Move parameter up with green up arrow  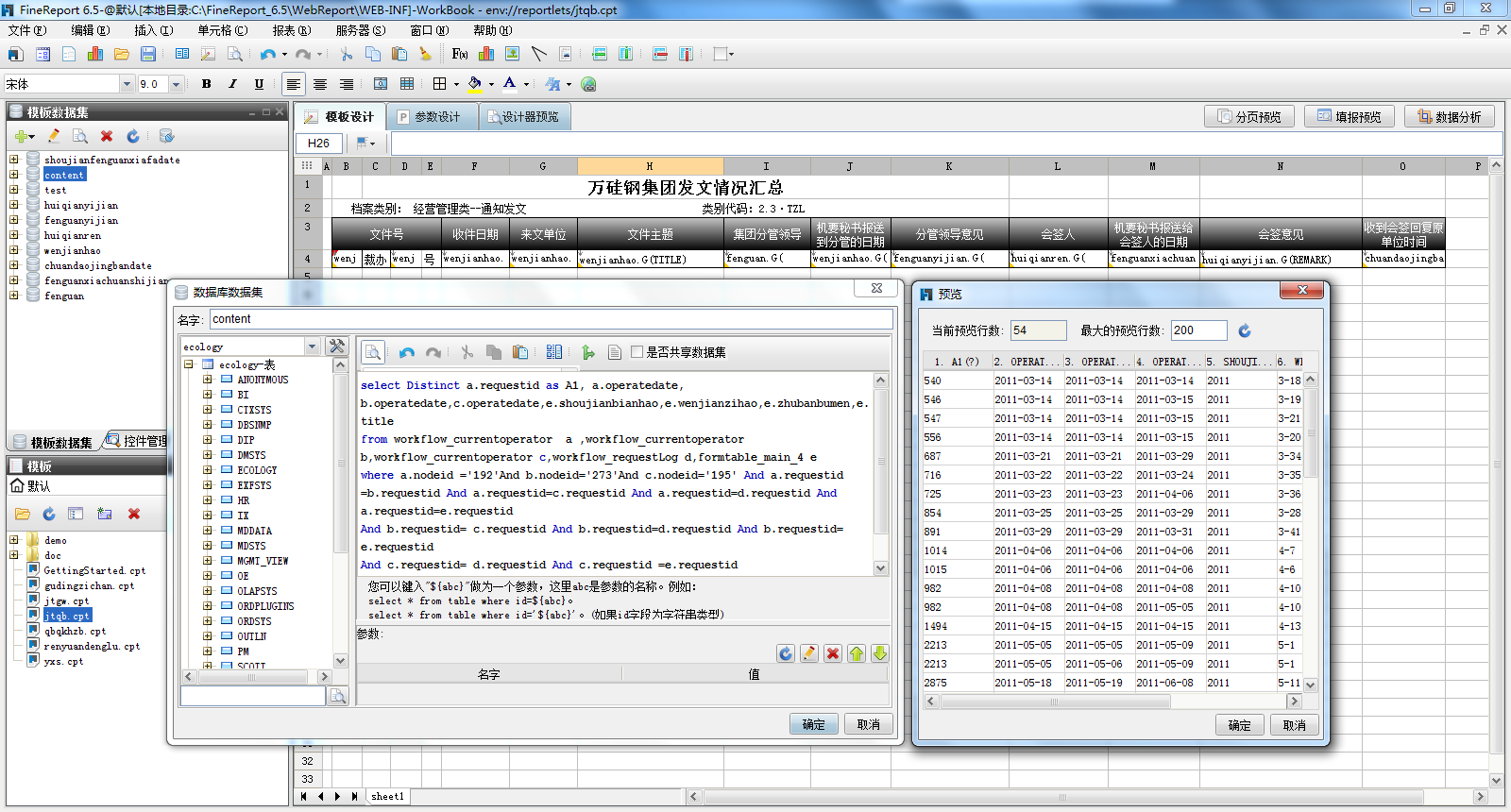pyautogui.click(x=857, y=653)
